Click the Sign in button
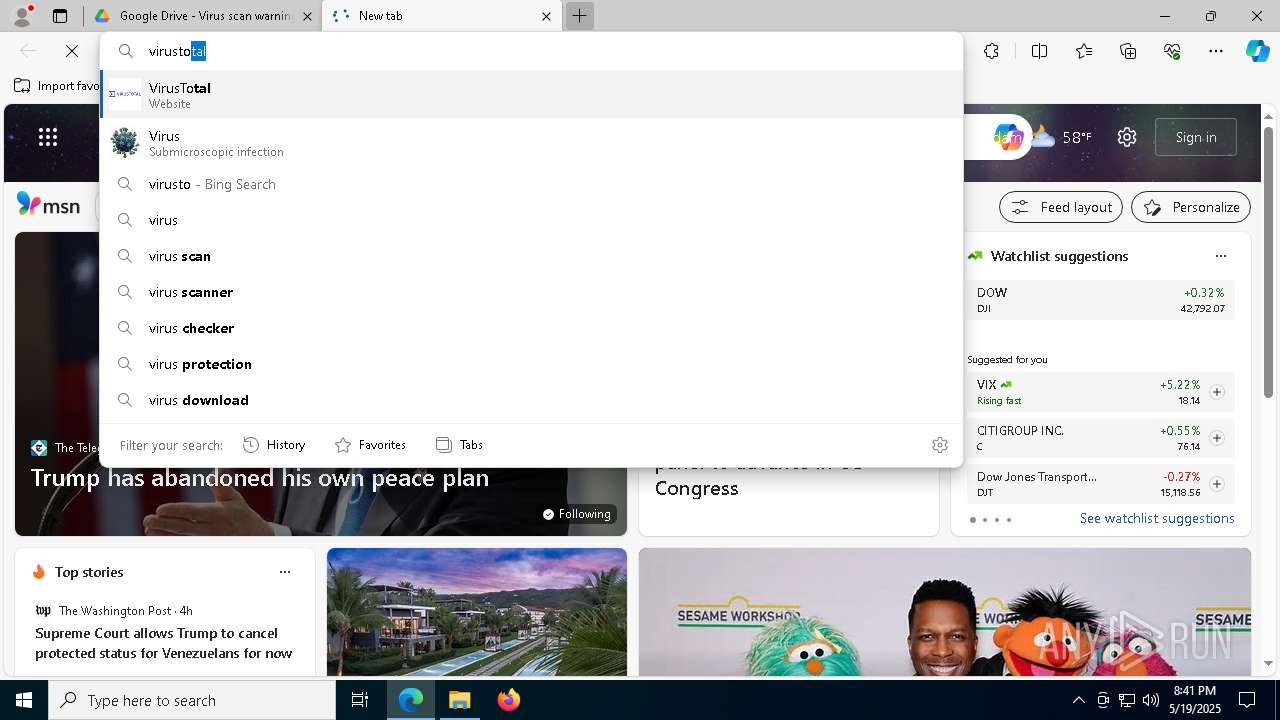 1196,137
